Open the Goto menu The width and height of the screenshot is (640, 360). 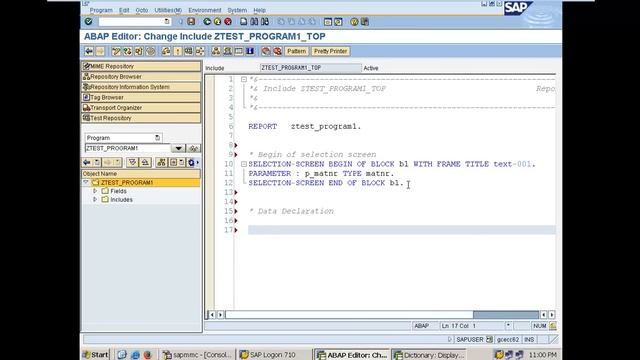(142, 10)
